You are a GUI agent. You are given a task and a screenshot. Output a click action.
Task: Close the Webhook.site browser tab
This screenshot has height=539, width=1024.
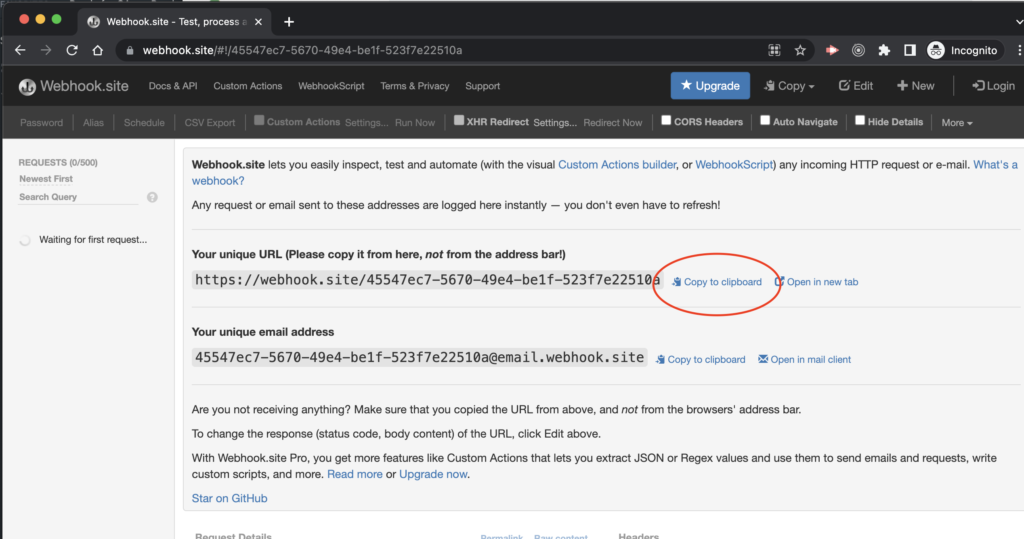coord(258,22)
